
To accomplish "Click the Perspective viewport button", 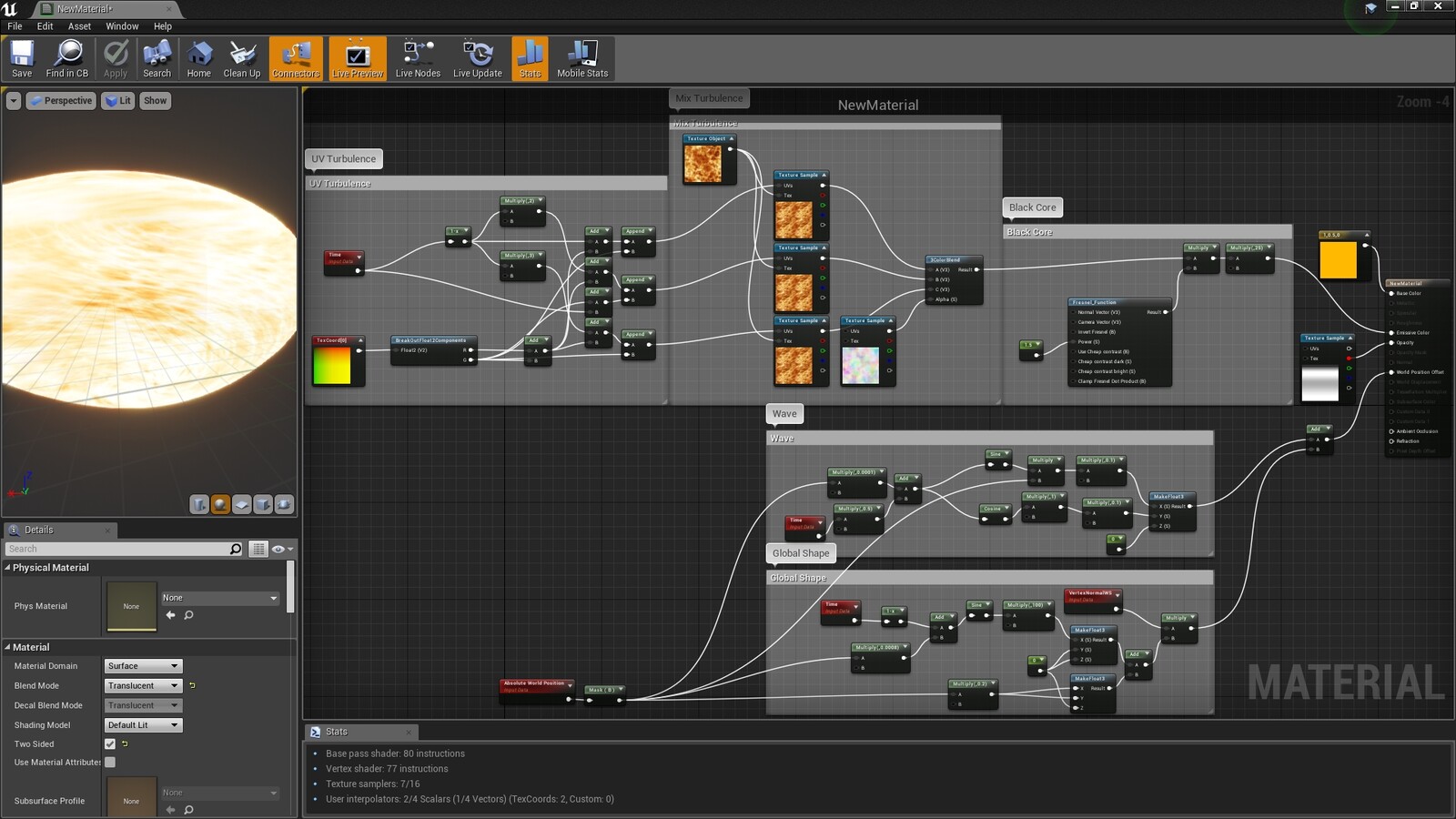I will click(x=61, y=101).
